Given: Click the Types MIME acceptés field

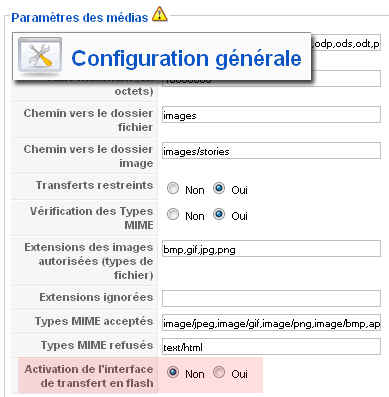Looking at the screenshot, I should coord(271,323).
